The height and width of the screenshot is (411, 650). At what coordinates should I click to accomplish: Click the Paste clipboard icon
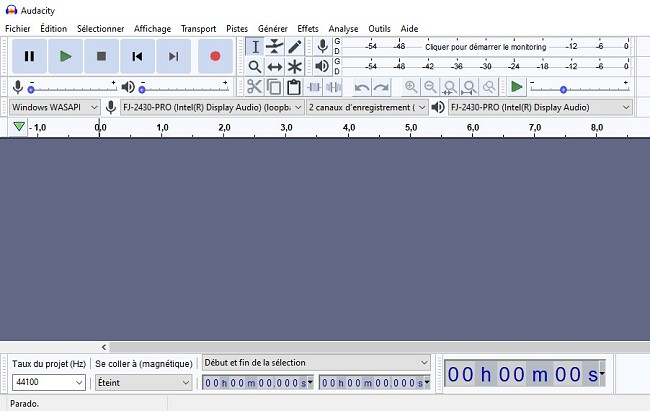point(294,87)
